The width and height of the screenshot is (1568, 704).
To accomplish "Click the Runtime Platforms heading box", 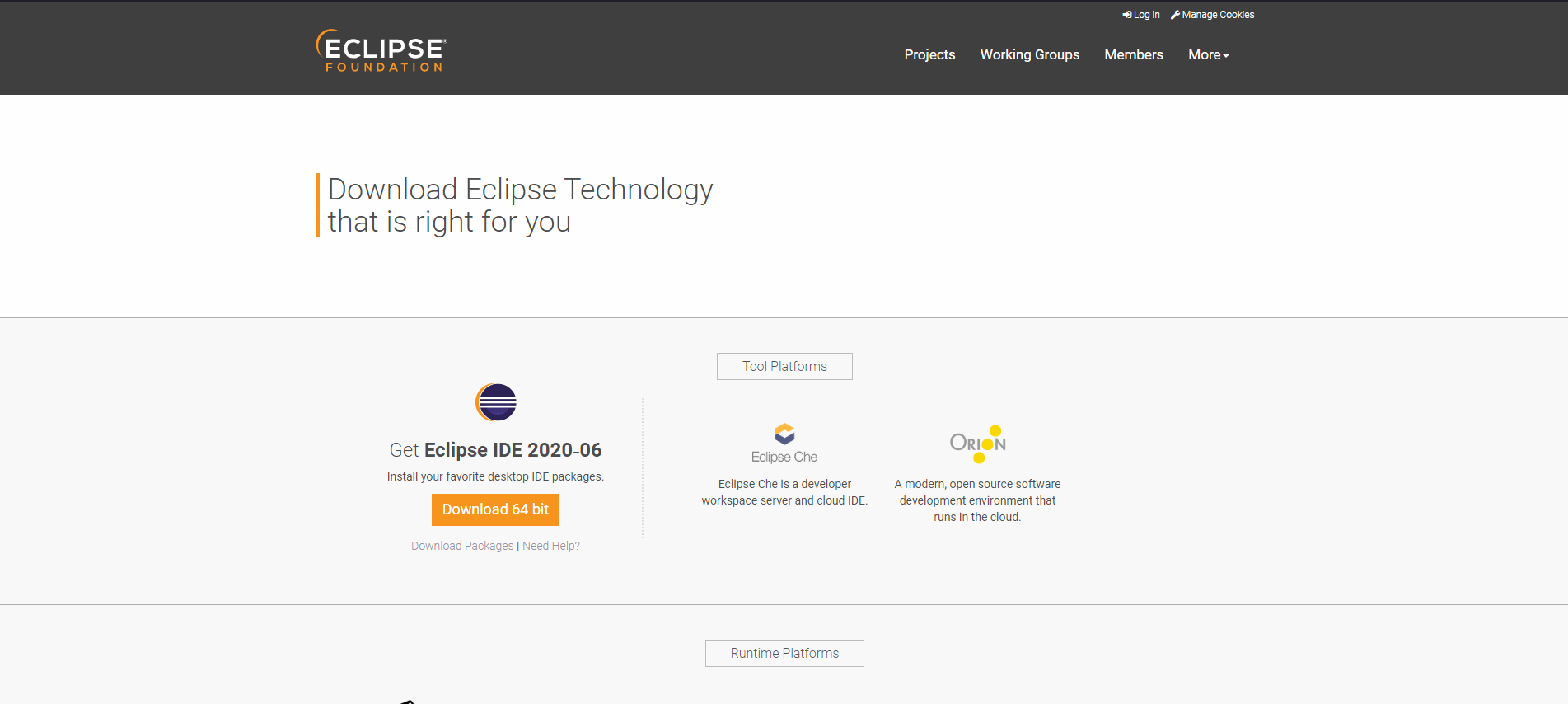I will point(784,653).
